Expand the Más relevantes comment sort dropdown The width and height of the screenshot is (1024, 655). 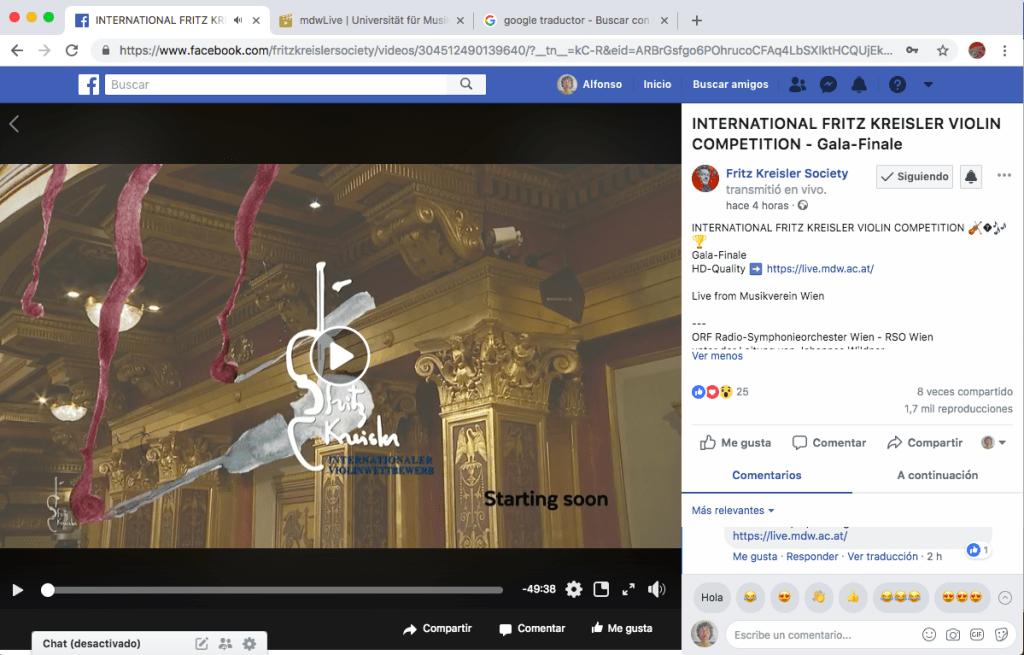733,511
